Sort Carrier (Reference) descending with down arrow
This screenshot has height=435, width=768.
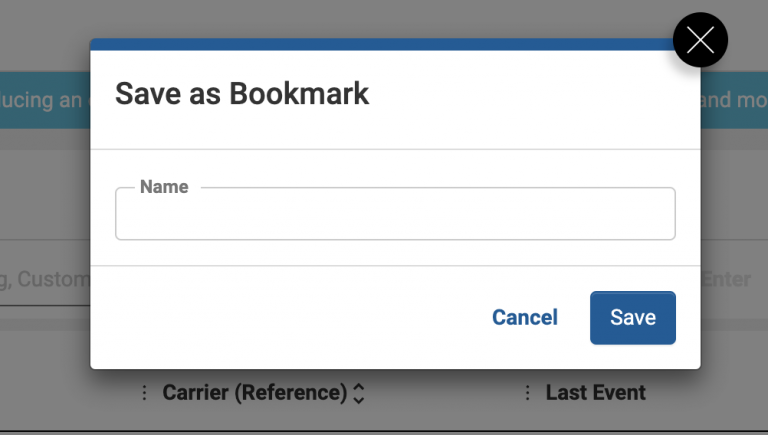pyautogui.click(x=359, y=400)
